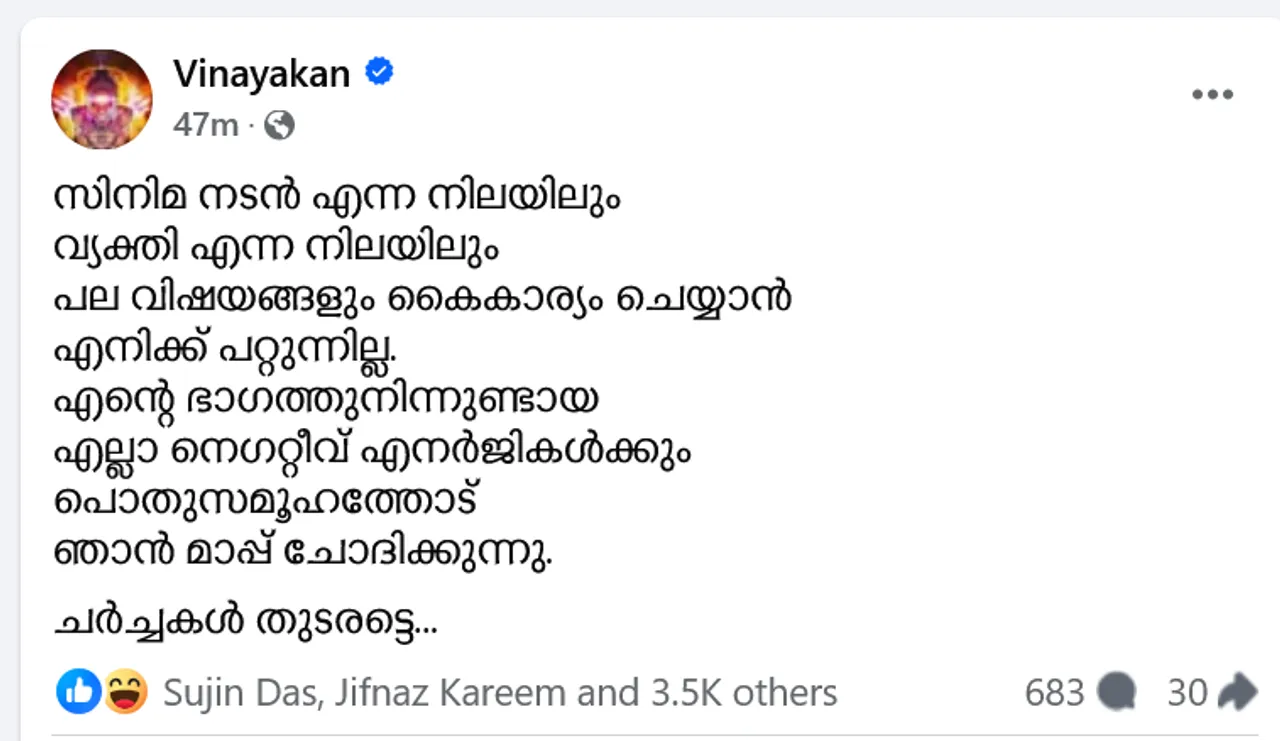The image size is (1280, 741).
Task: Click the globe public audience icon
Action: point(281,125)
